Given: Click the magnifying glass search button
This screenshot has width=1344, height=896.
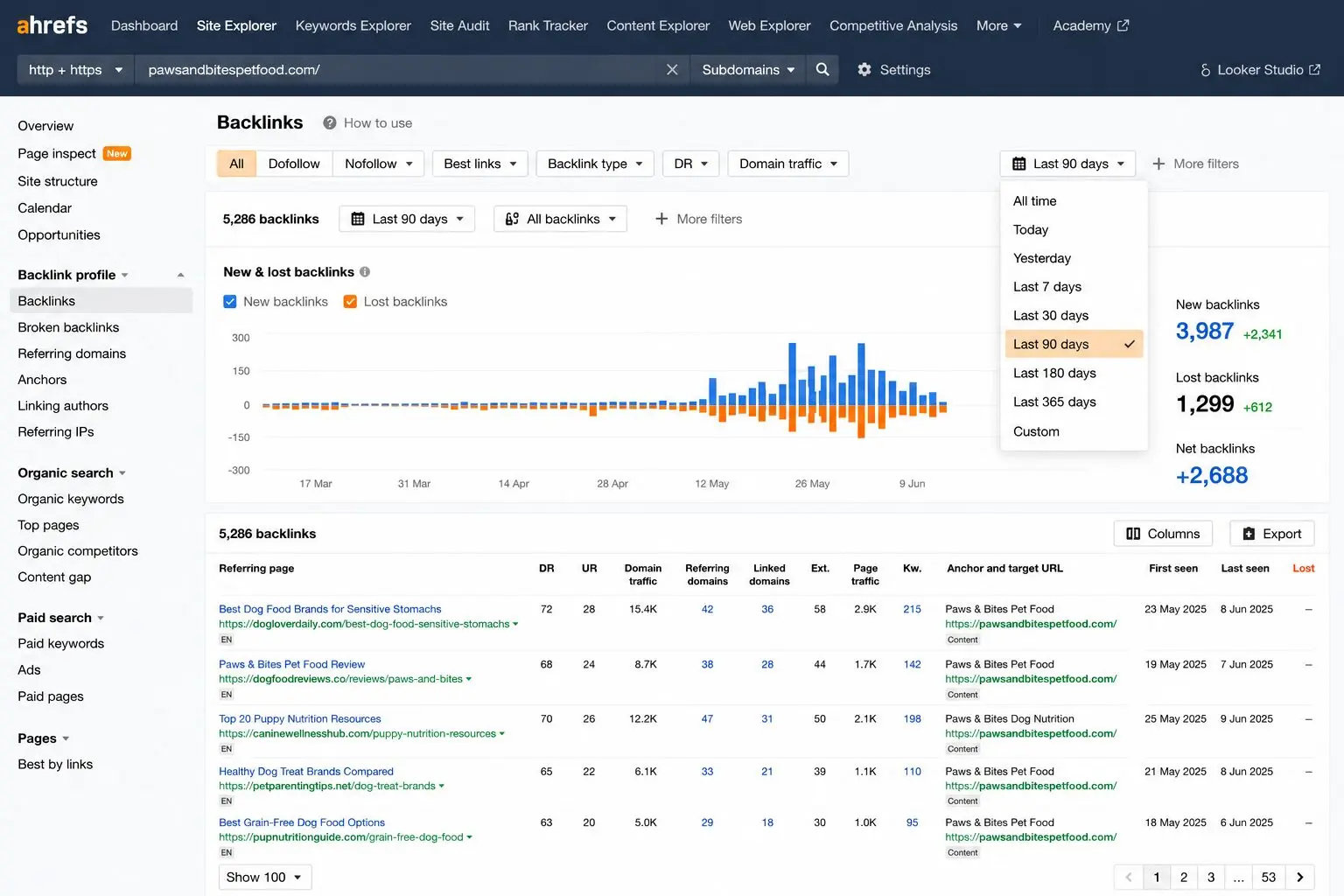Looking at the screenshot, I should 822,70.
